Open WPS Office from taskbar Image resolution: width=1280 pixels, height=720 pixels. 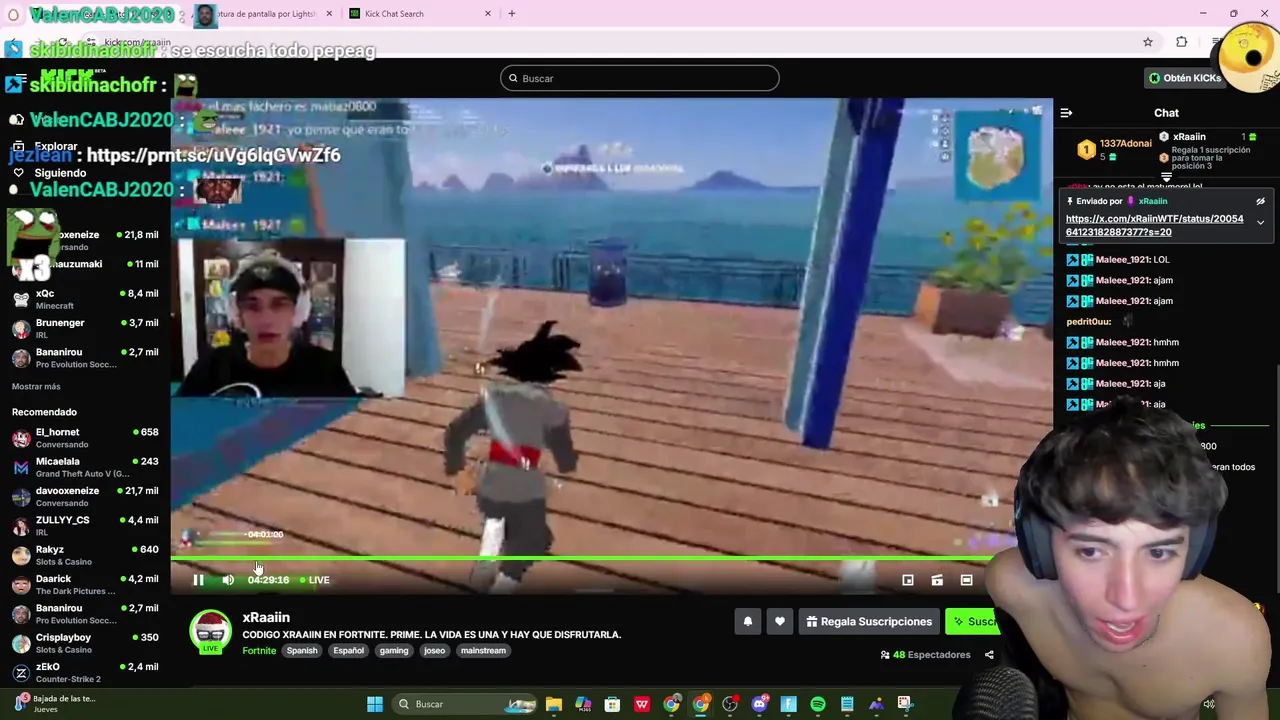click(642, 704)
